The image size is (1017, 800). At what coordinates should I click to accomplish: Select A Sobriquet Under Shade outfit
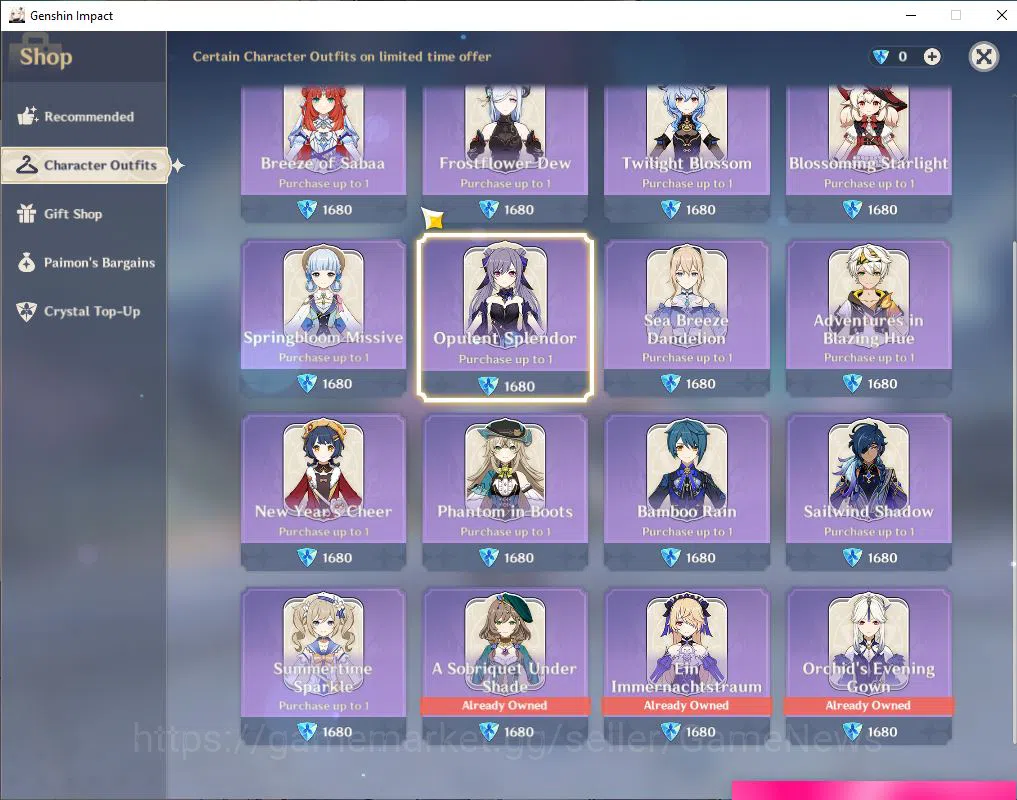coord(505,666)
